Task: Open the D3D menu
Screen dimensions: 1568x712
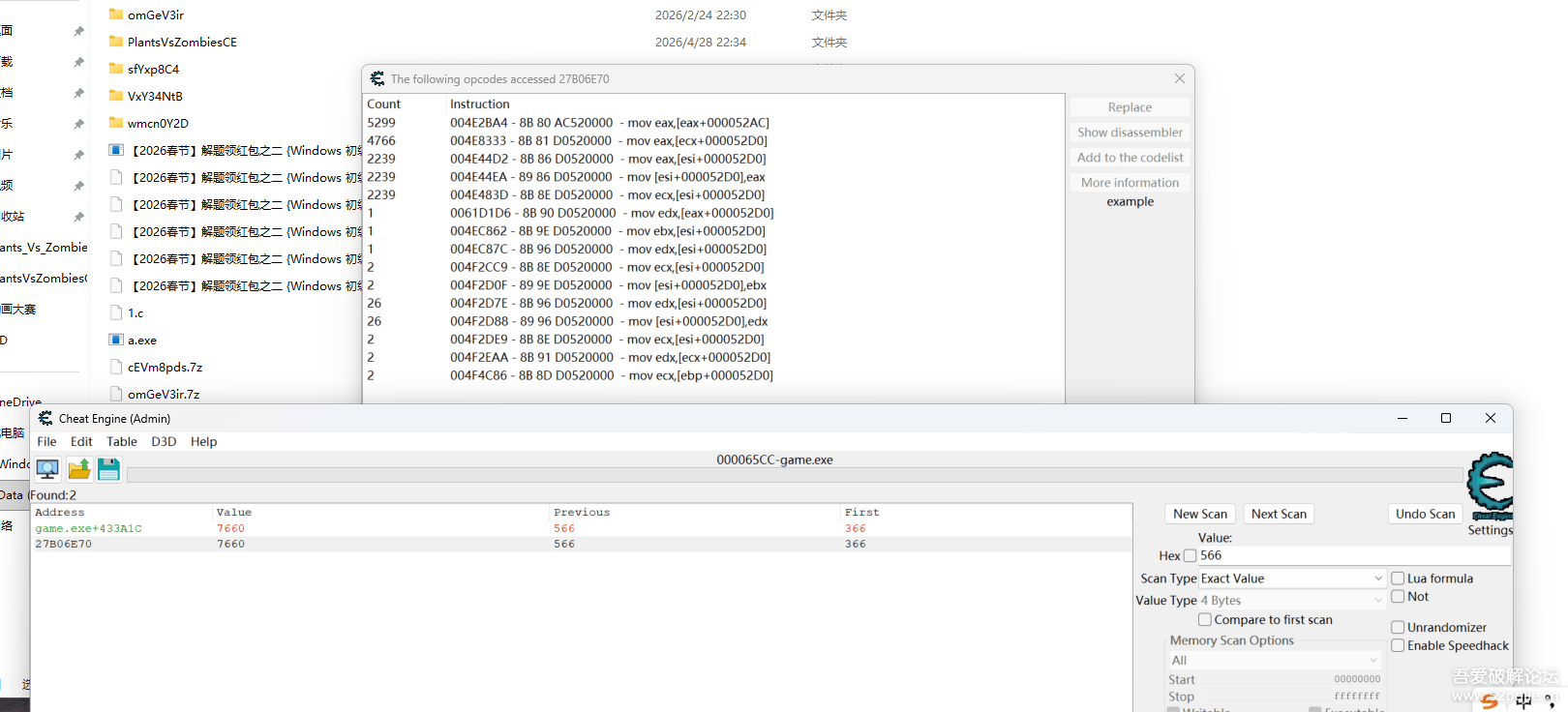Action: pos(164,441)
